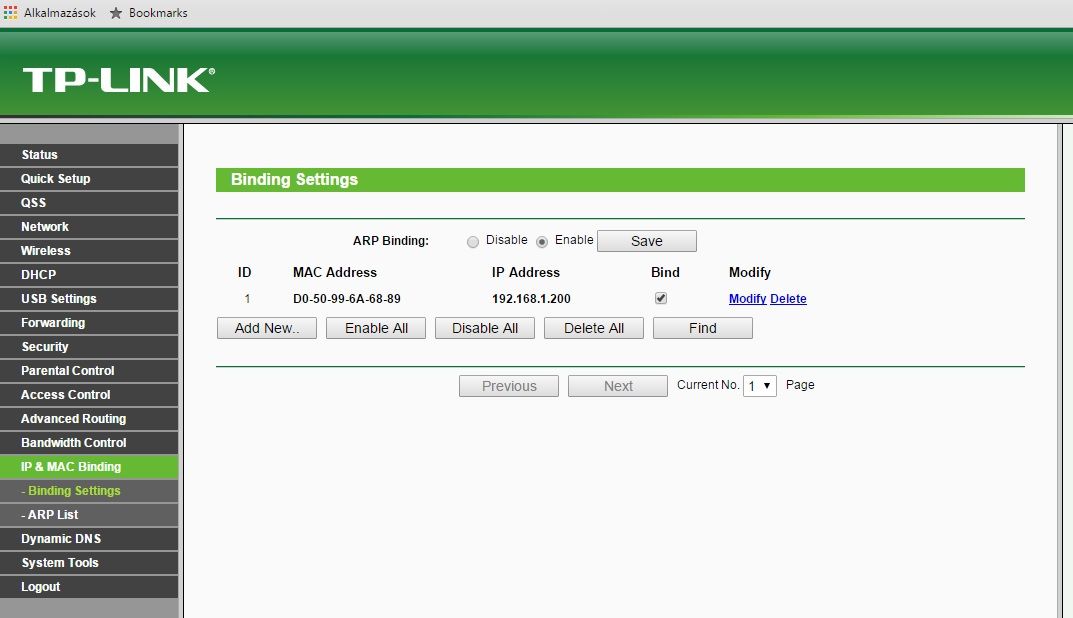Open Dynamic DNS settings

[89, 538]
